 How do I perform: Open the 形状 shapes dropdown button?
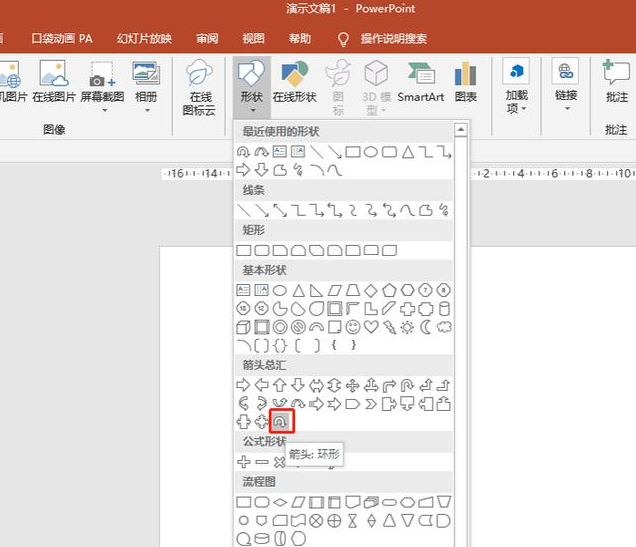pyautogui.click(x=251, y=88)
